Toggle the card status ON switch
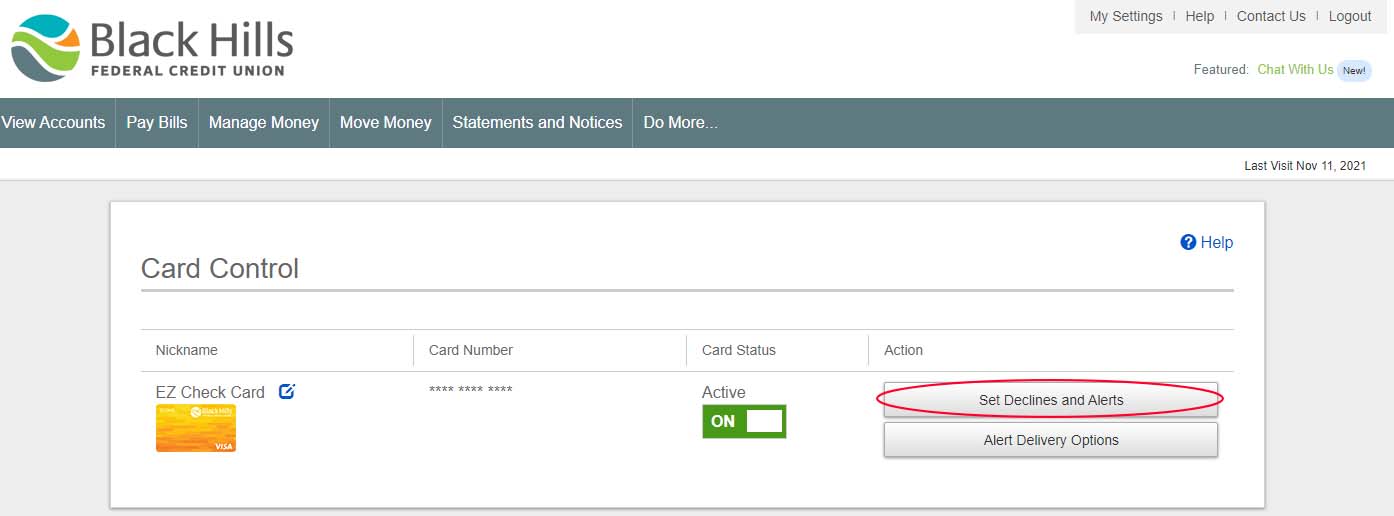The width and height of the screenshot is (1394, 516). (744, 421)
